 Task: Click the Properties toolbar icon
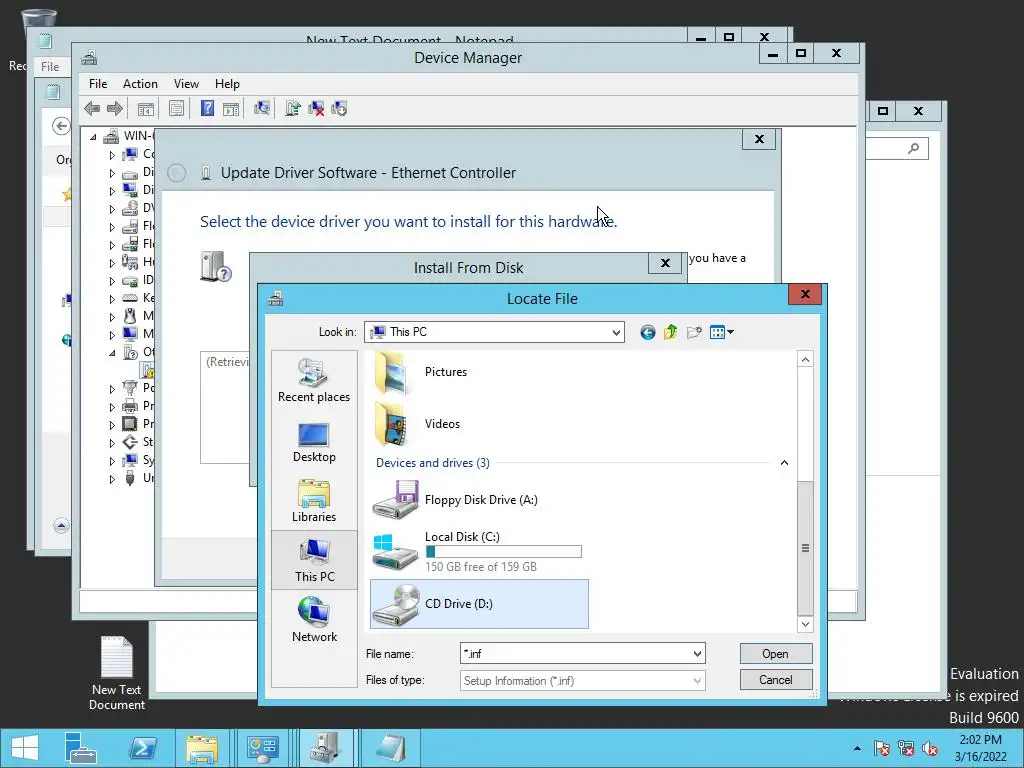tap(176, 108)
